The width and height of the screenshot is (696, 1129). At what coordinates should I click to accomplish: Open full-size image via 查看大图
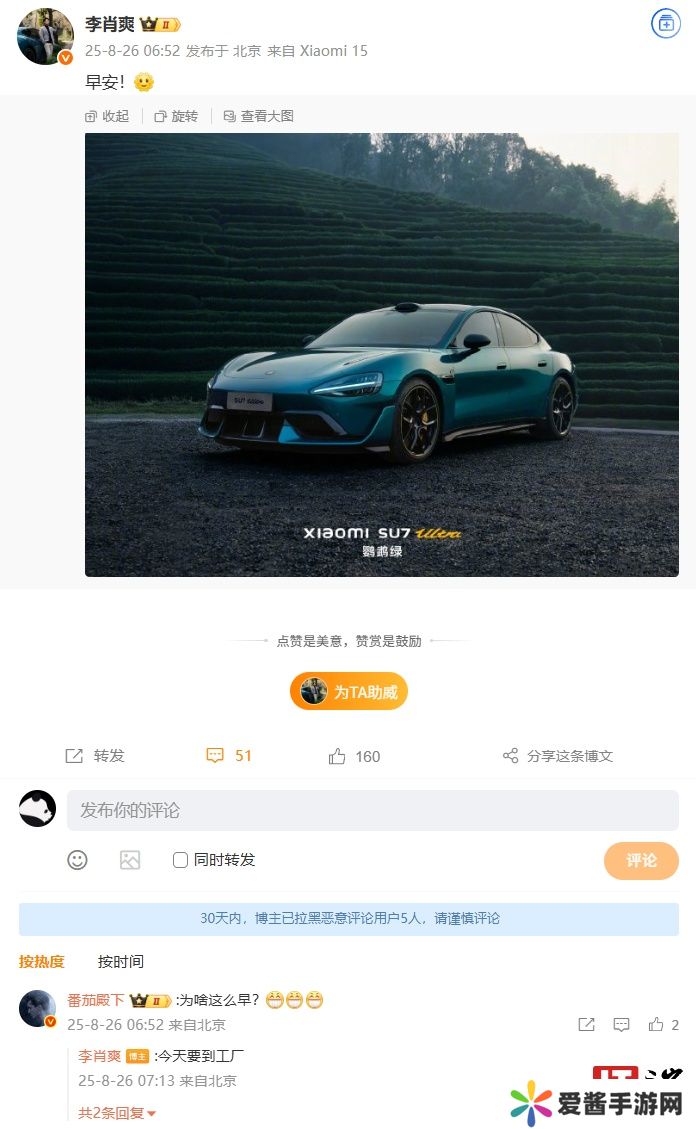point(259,116)
